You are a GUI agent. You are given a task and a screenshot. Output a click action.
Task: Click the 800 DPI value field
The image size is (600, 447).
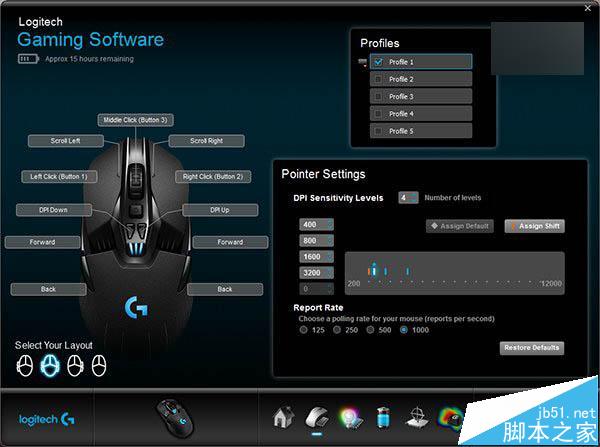point(316,241)
